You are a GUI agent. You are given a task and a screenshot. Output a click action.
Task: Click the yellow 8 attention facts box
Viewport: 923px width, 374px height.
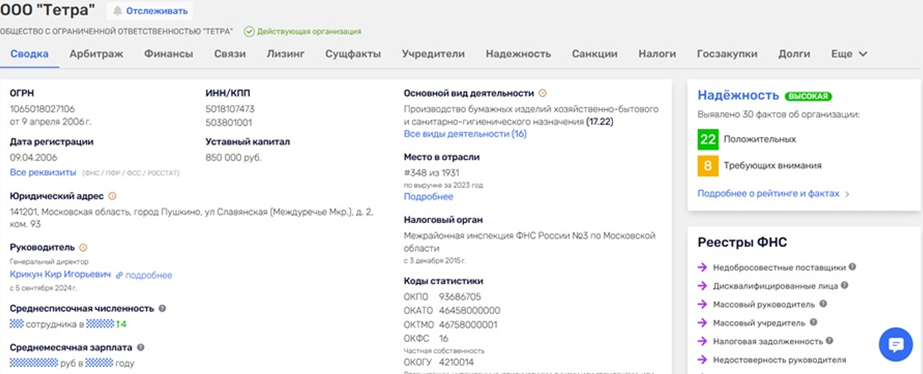click(708, 166)
